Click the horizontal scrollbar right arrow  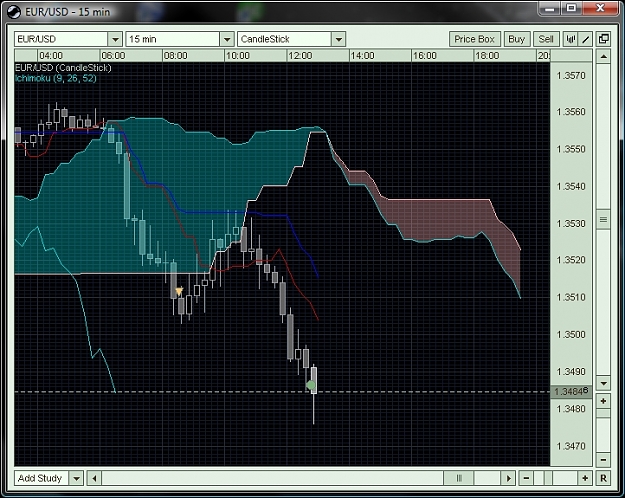508,478
